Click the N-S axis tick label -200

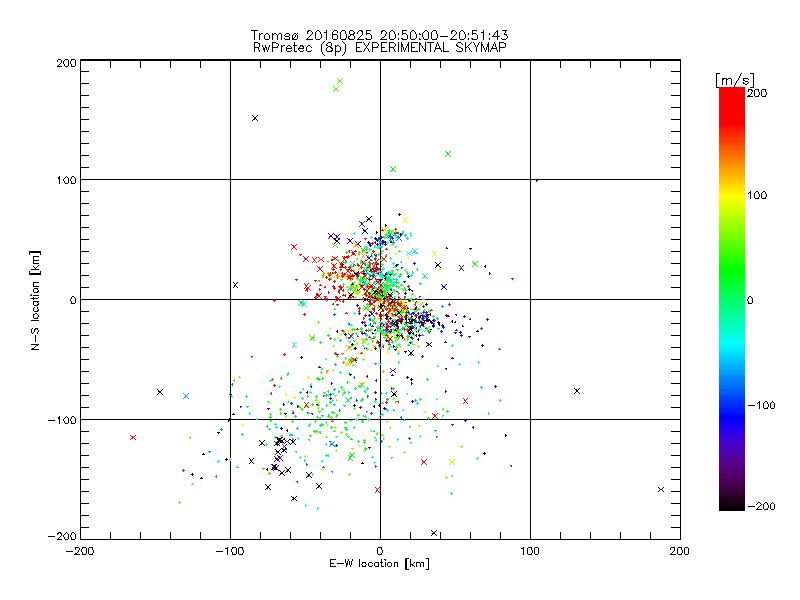point(62,536)
